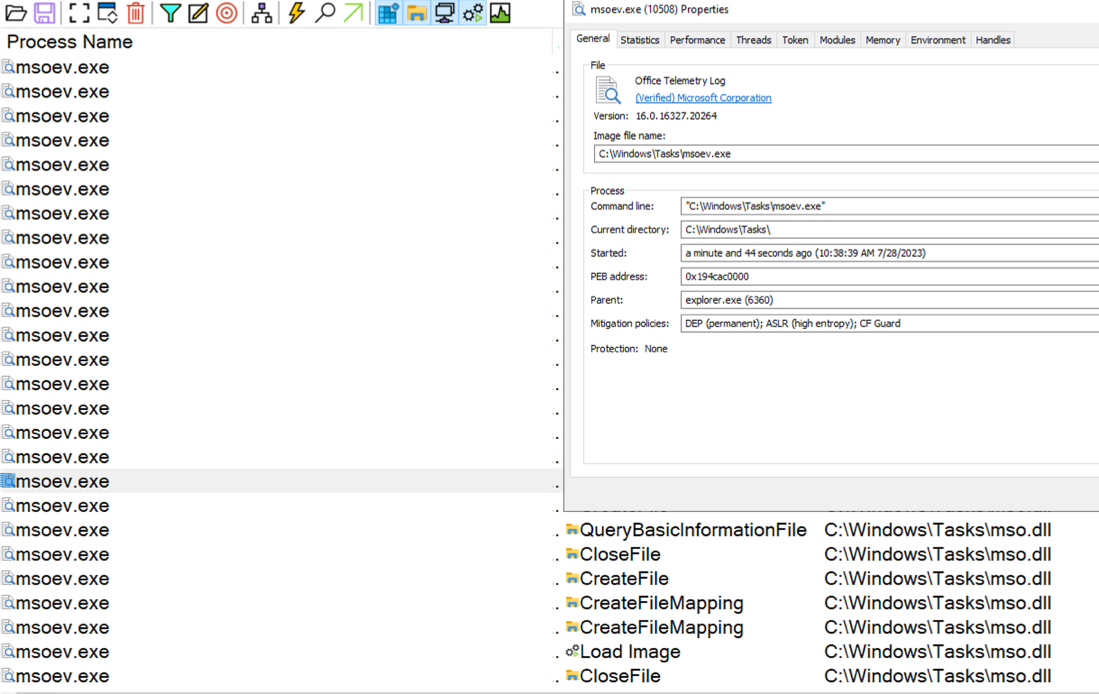The image size is (1099, 694).
Task: Open the Modules tab
Action: click(x=837, y=40)
